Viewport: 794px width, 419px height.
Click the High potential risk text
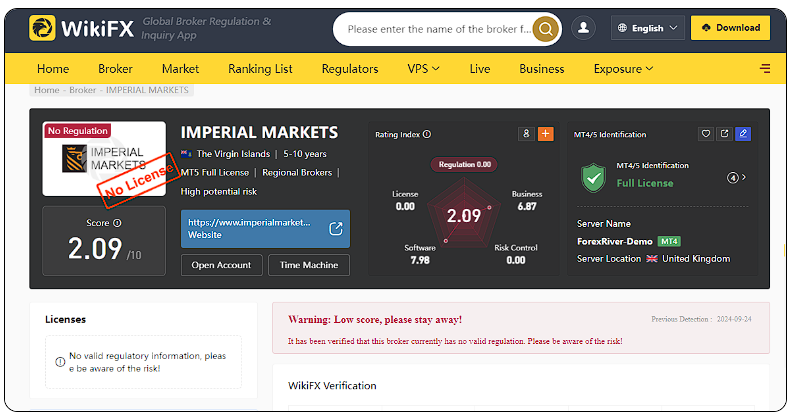pos(219,192)
